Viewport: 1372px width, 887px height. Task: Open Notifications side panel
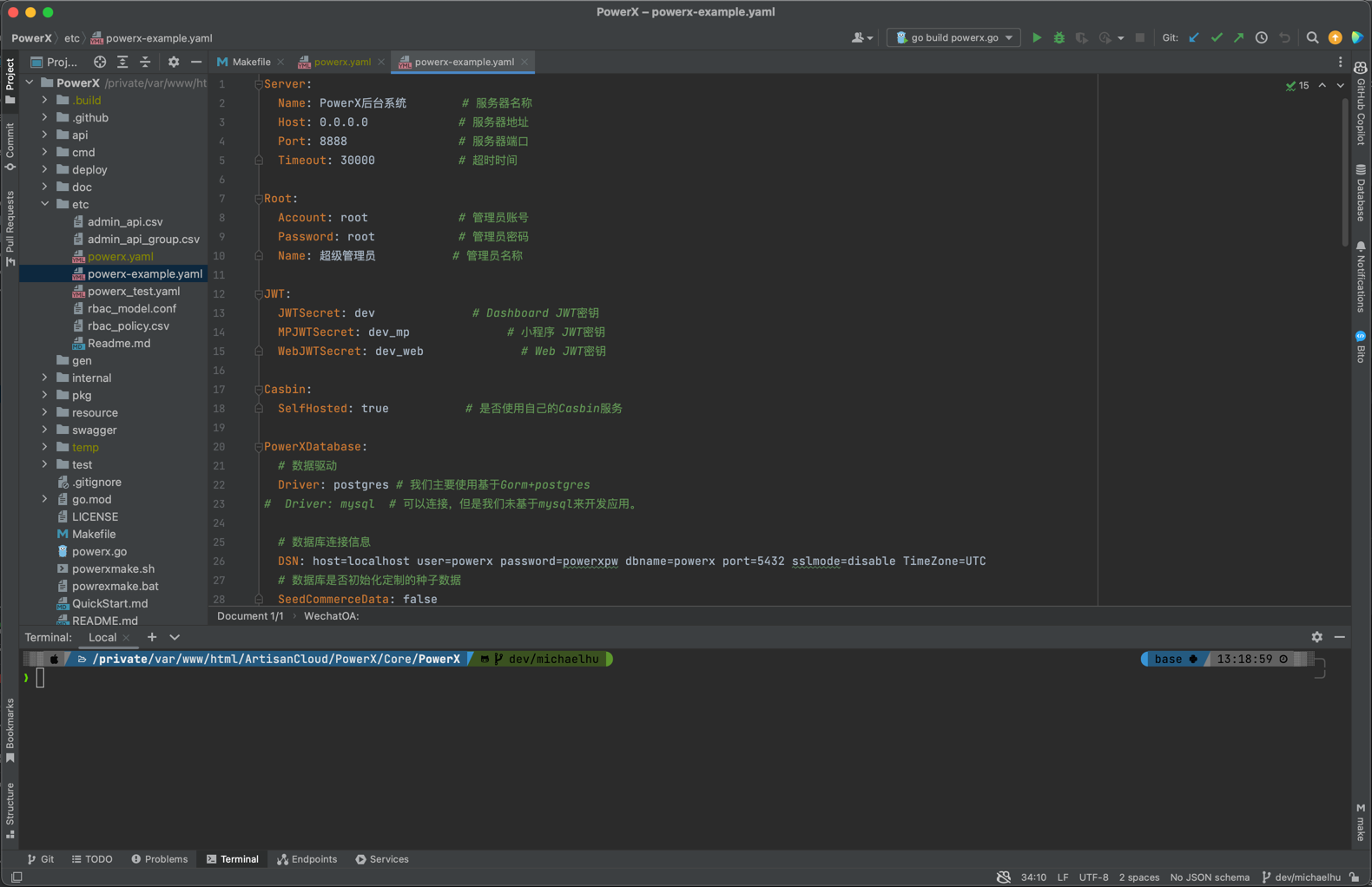[x=1361, y=277]
